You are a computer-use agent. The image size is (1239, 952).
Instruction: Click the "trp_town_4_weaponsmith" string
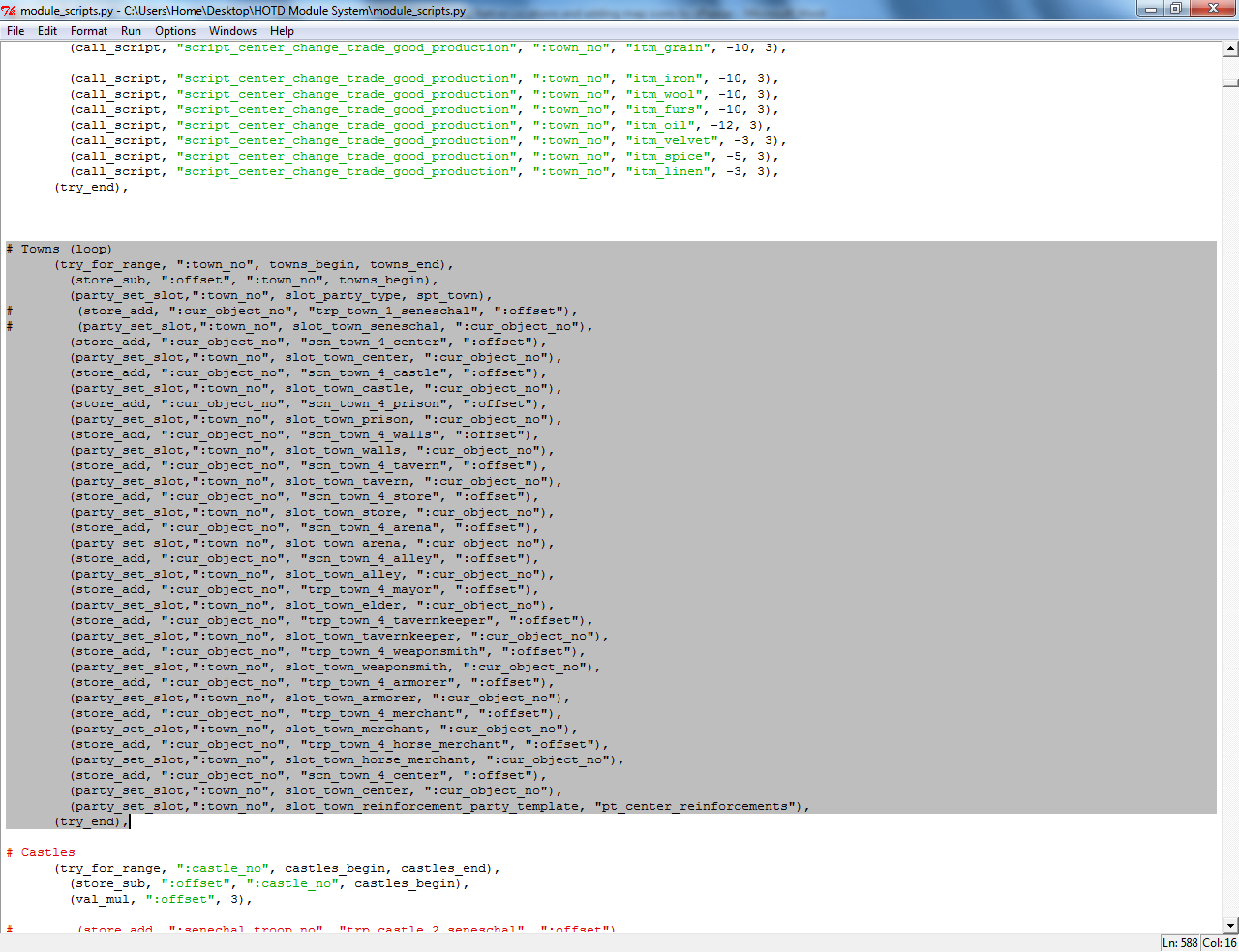pos(393,651)
